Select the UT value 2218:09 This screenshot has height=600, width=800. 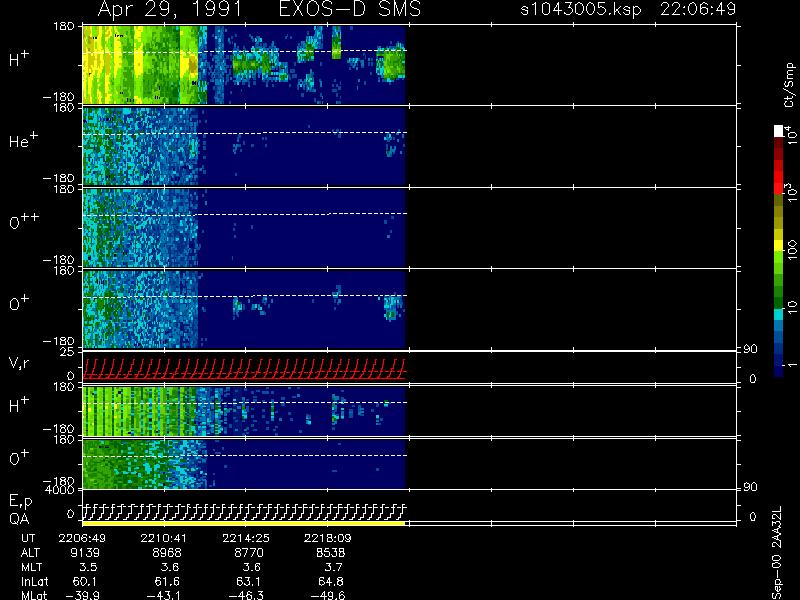(327, 538)
